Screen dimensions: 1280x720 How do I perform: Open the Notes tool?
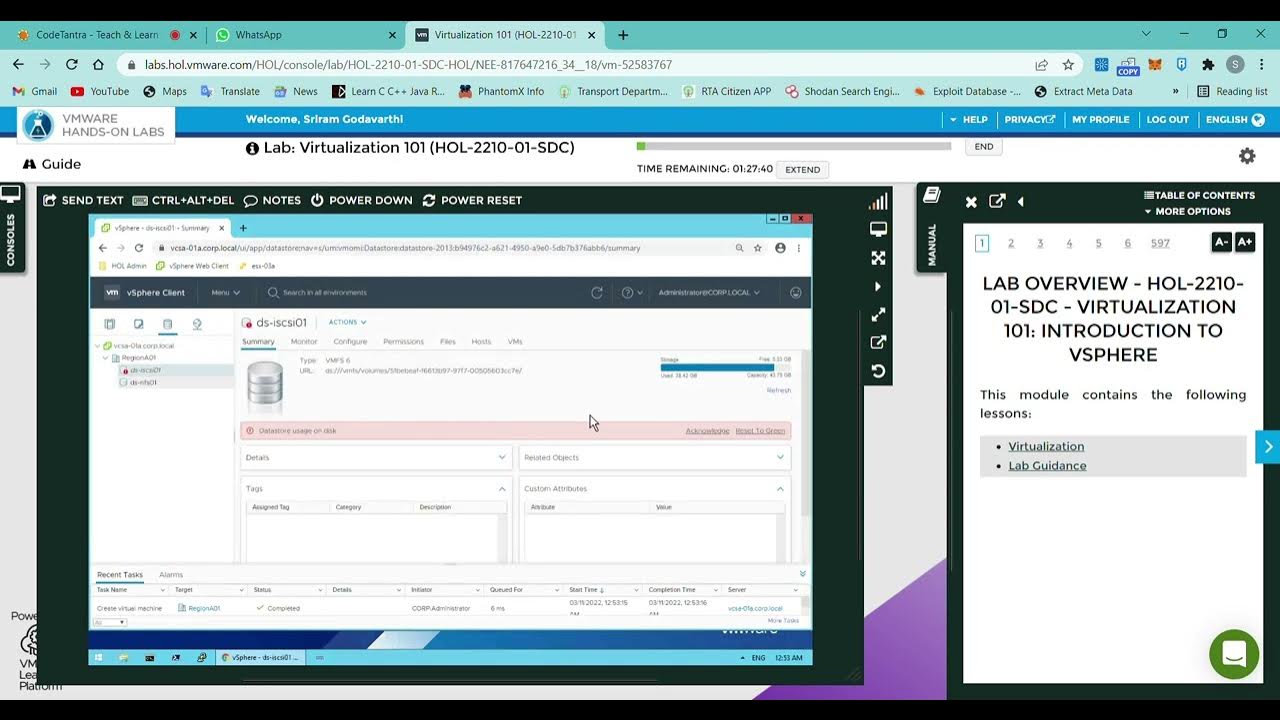272,200
